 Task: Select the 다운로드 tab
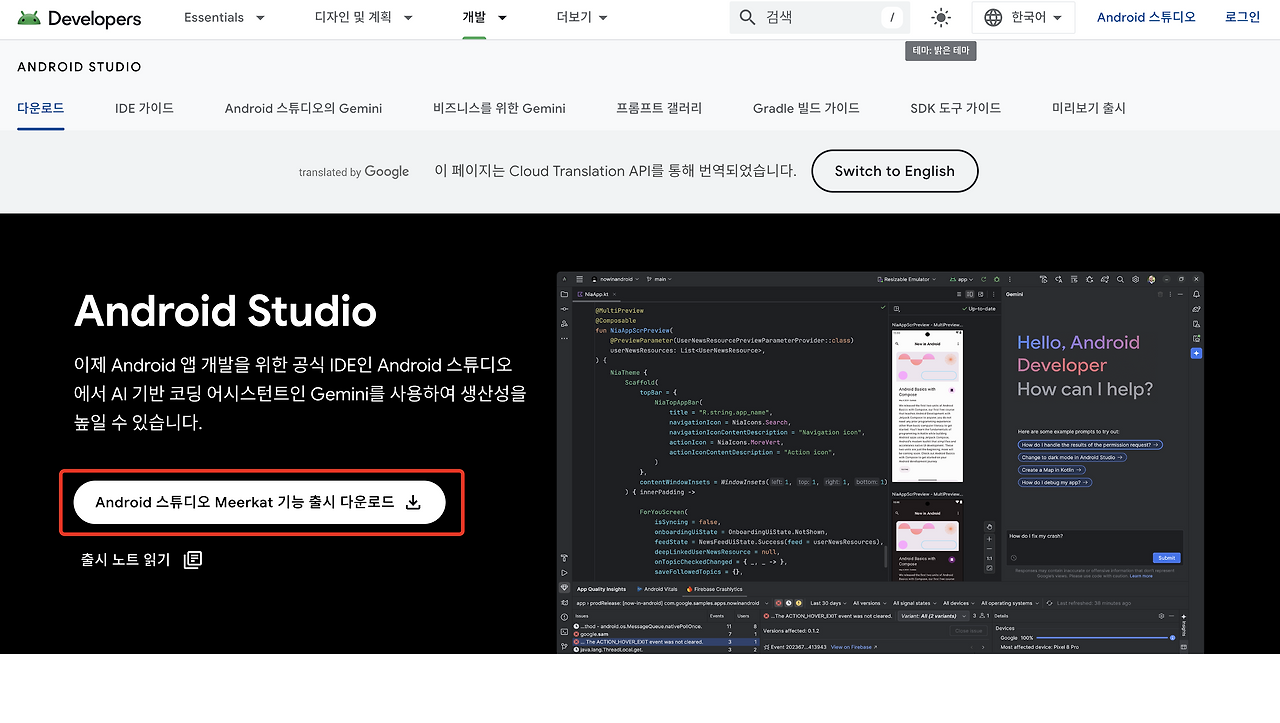coord(41,108)
